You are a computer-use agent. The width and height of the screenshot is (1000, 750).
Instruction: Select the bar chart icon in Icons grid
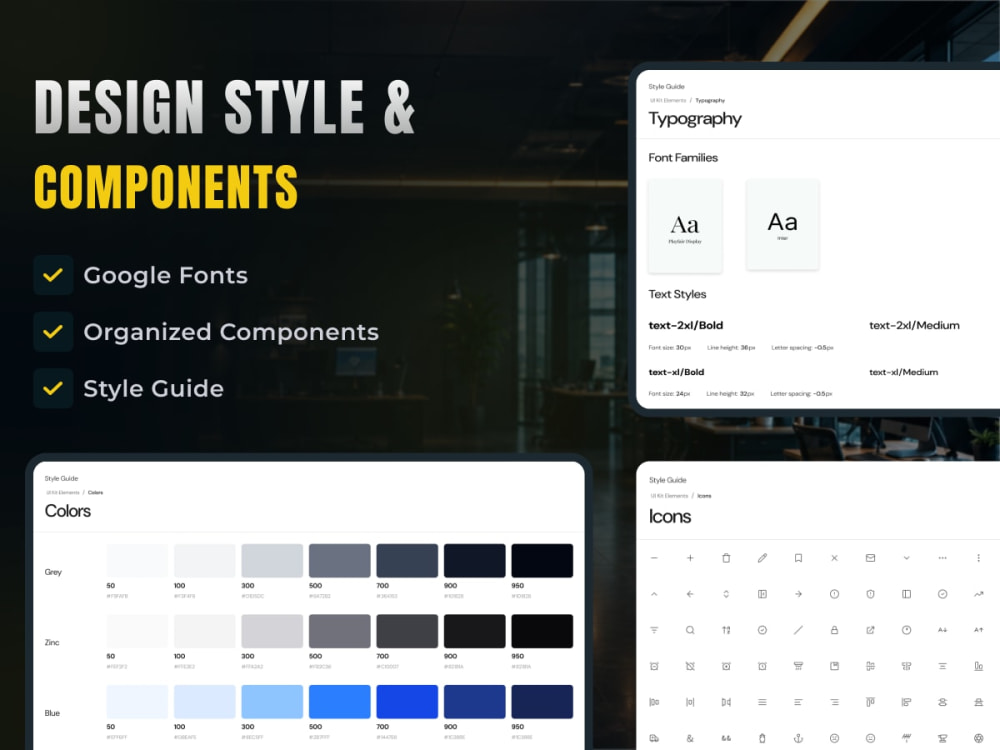click(x=978, y=666)
